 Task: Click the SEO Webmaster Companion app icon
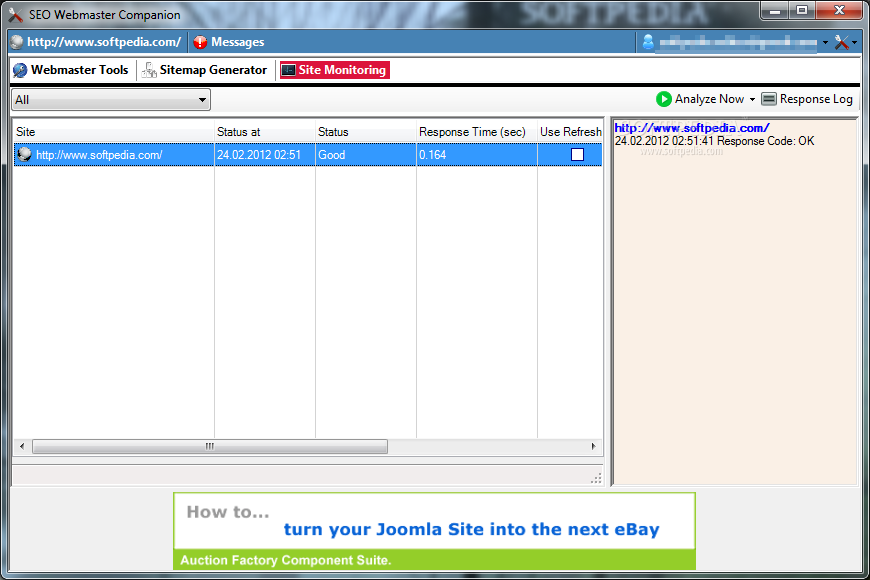point(16,15)
